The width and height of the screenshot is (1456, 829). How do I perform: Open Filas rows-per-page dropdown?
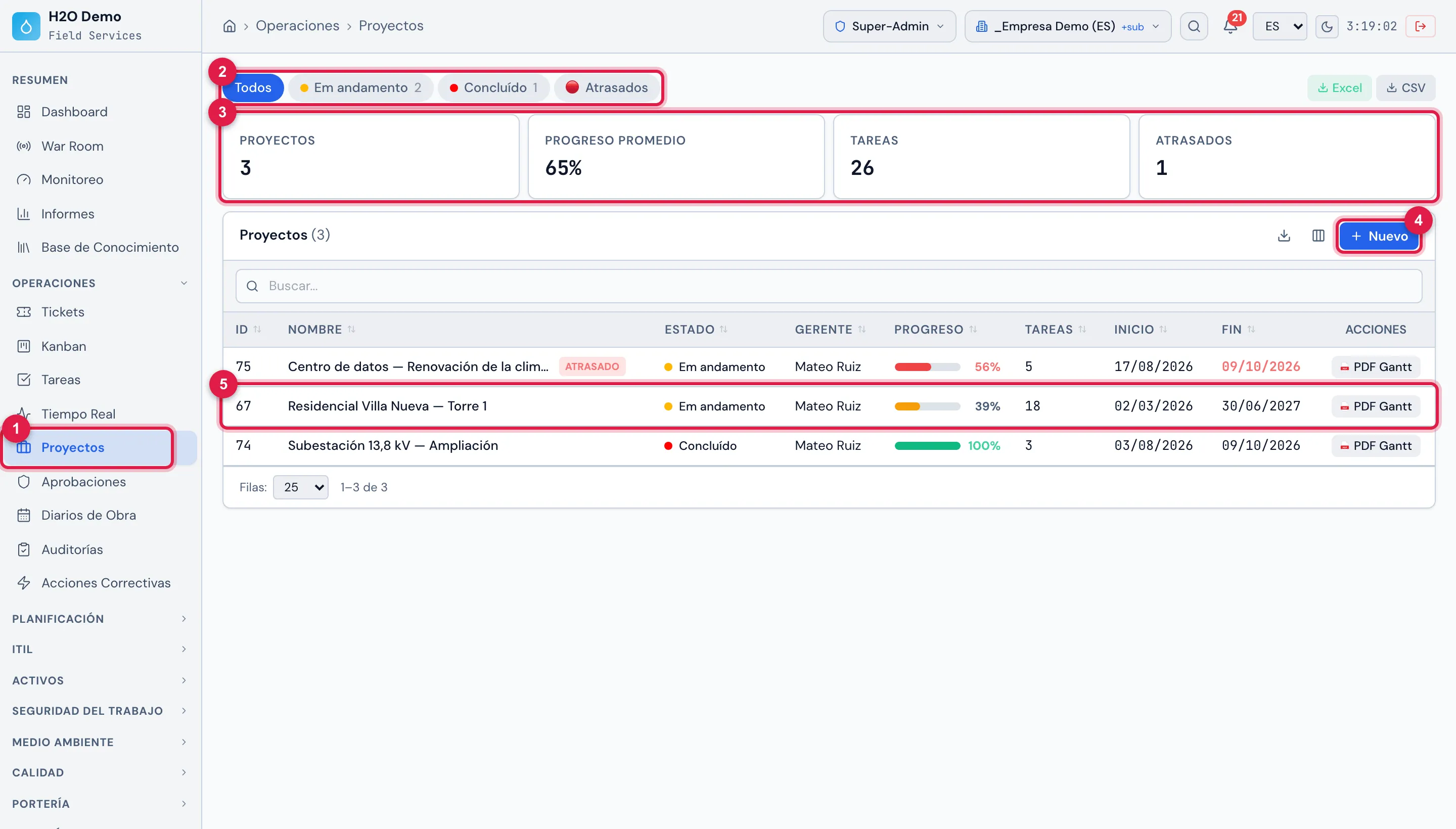pos(301,487)
